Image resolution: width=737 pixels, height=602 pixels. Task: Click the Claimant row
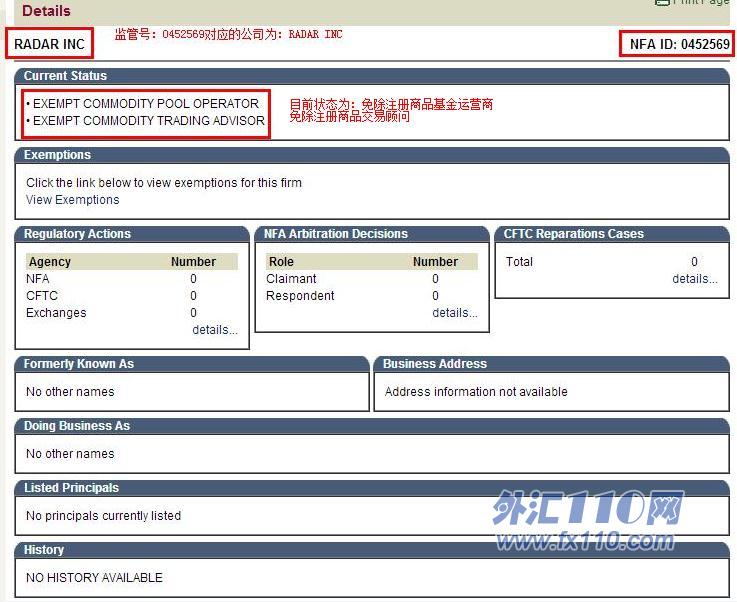[x=372, y=279]
